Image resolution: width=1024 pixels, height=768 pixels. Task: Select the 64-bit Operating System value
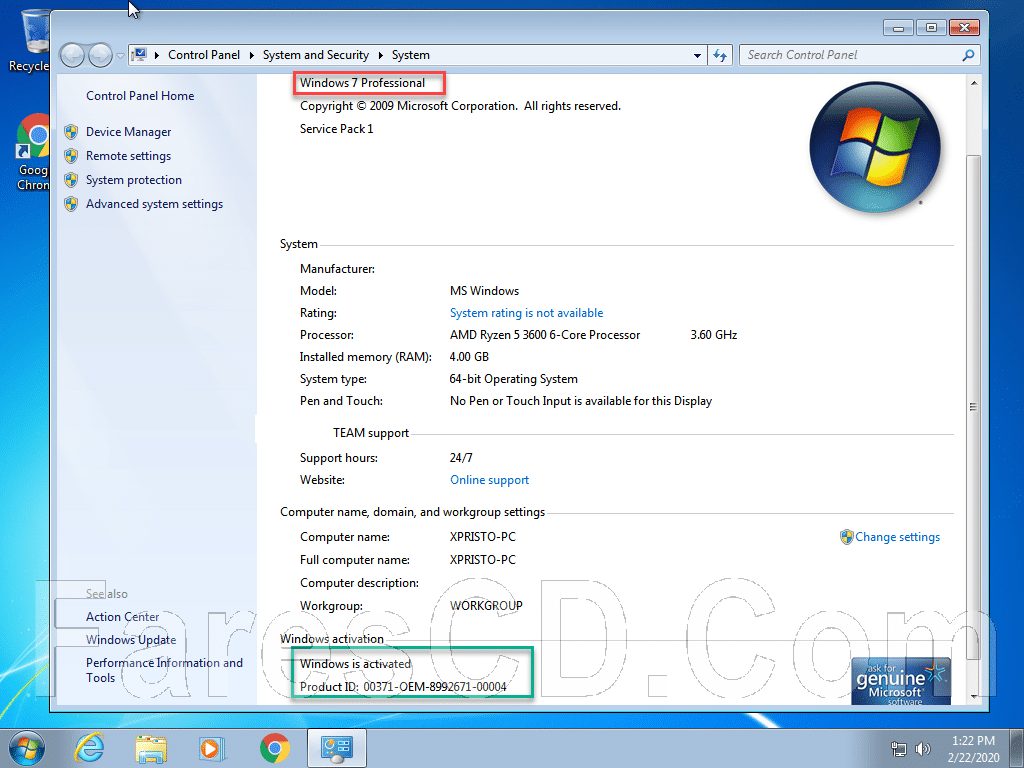(x=513, y=379)
